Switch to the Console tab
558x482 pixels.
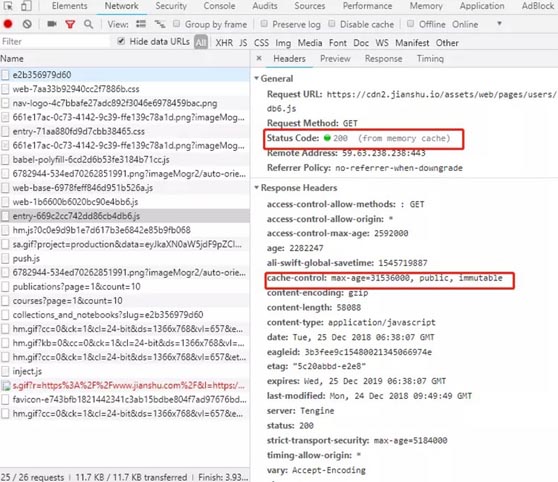219,6
